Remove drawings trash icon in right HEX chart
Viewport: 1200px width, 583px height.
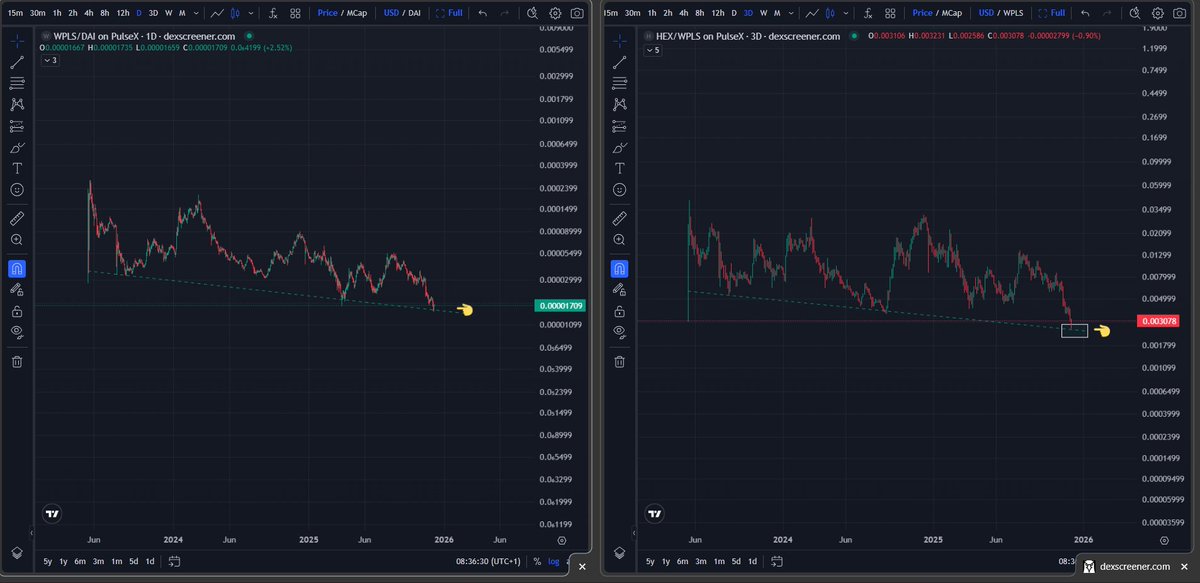tap(620, 361)
